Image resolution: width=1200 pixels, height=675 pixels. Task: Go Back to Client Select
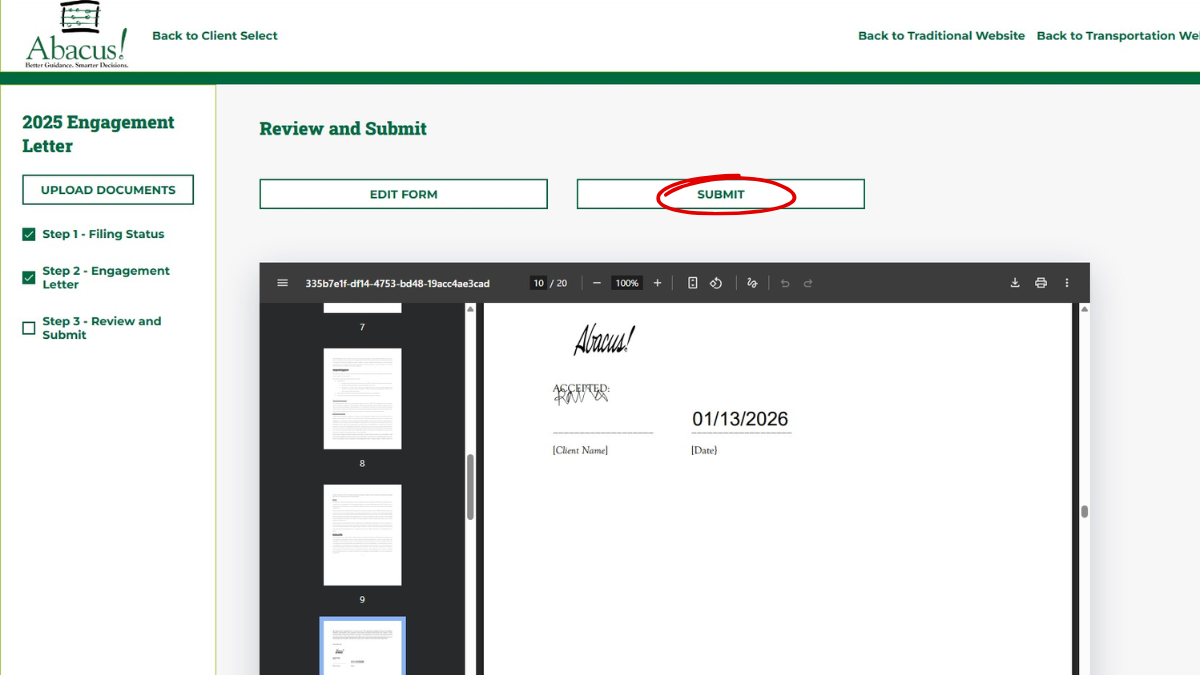point(215,36)
